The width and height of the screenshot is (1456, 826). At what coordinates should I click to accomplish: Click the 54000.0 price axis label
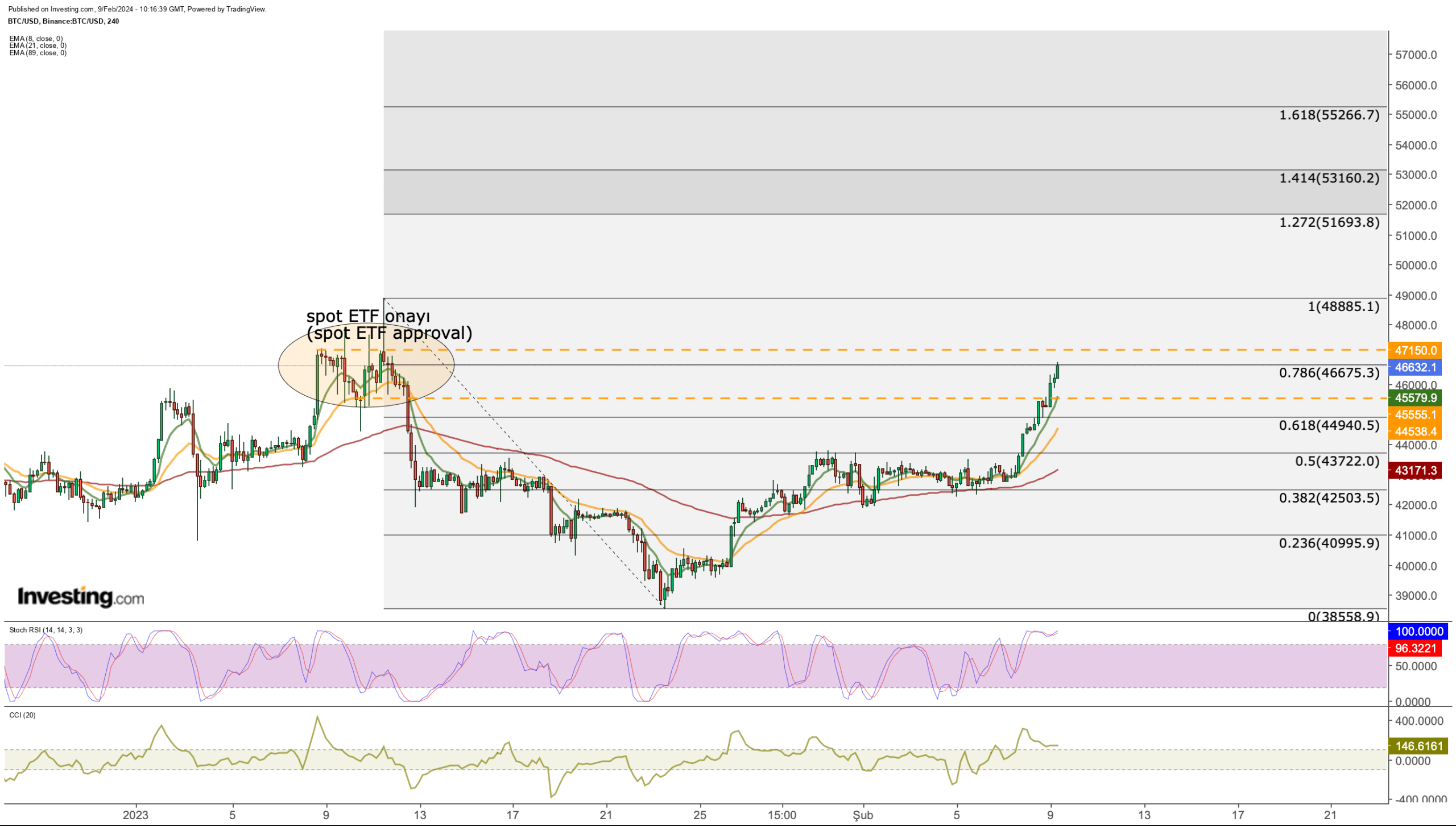[1416, 146]
